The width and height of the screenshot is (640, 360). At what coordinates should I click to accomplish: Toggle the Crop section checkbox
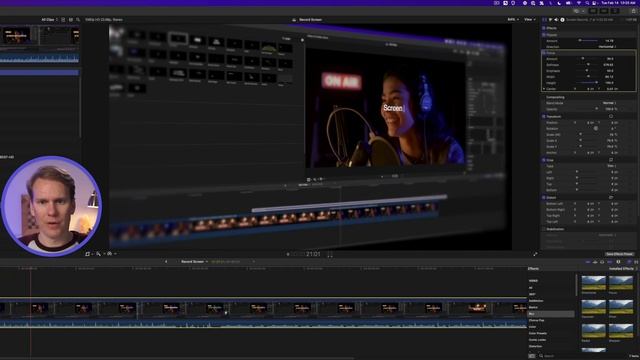(544, 160)
